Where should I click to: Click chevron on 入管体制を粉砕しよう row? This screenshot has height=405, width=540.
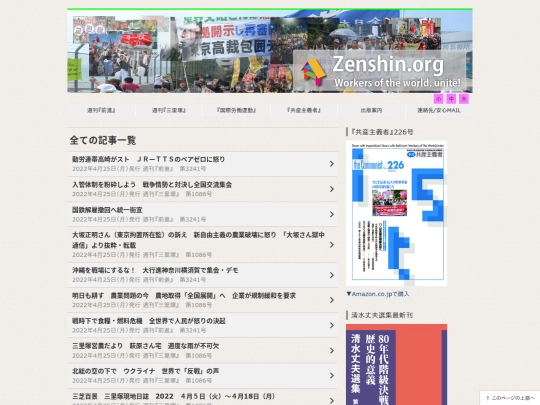tap(332, 189)
